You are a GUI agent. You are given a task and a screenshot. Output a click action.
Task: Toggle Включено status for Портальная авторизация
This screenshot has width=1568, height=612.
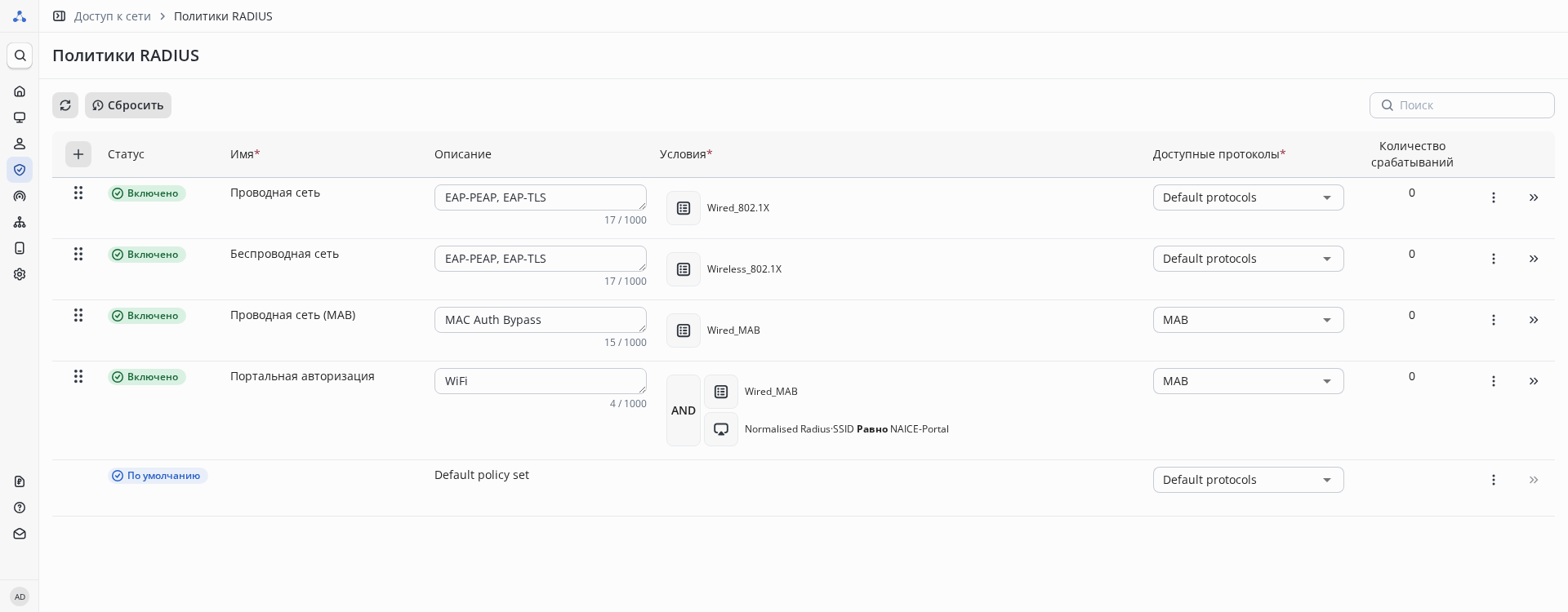[147, 377]
